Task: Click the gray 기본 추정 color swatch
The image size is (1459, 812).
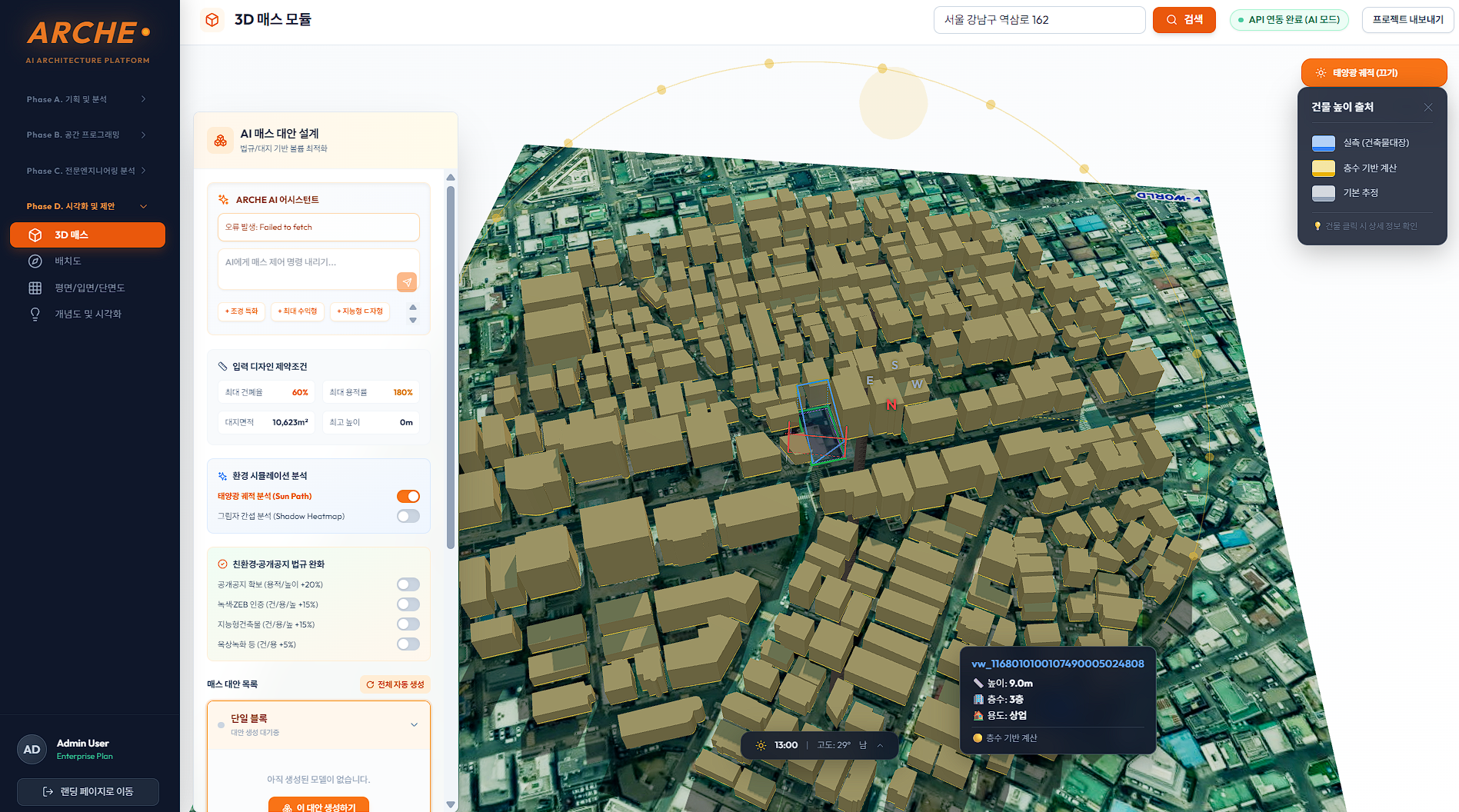Action: coord(1324,193)
